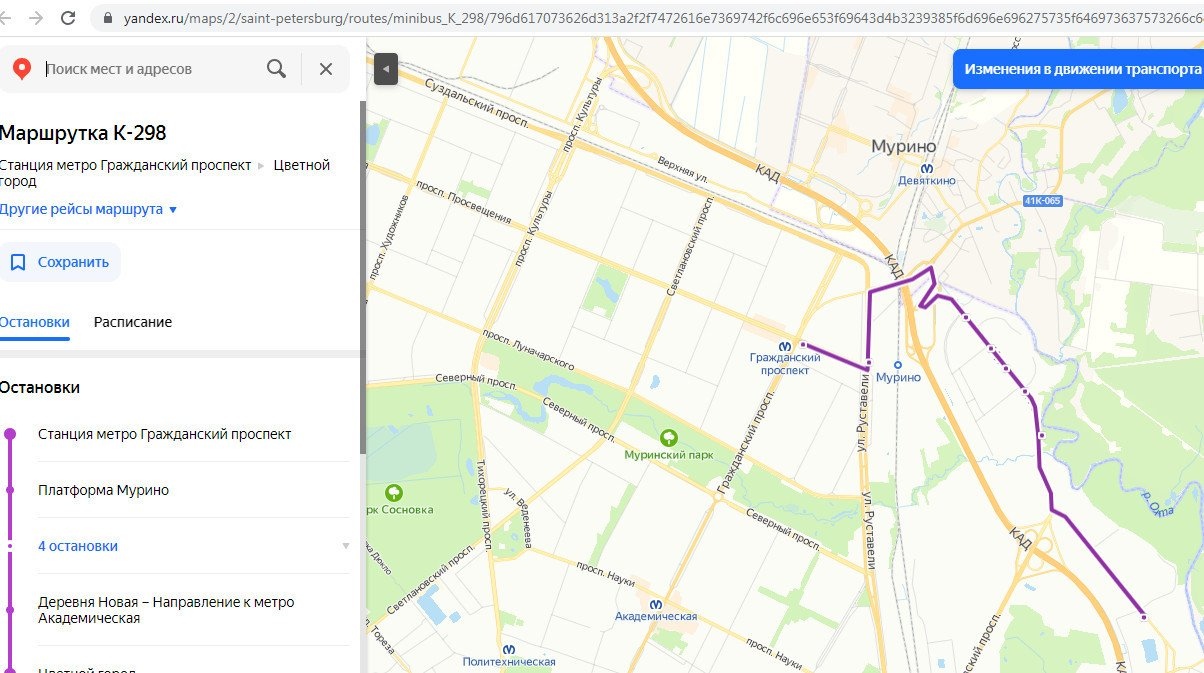Click the Девяткино metro station icon

927,169
